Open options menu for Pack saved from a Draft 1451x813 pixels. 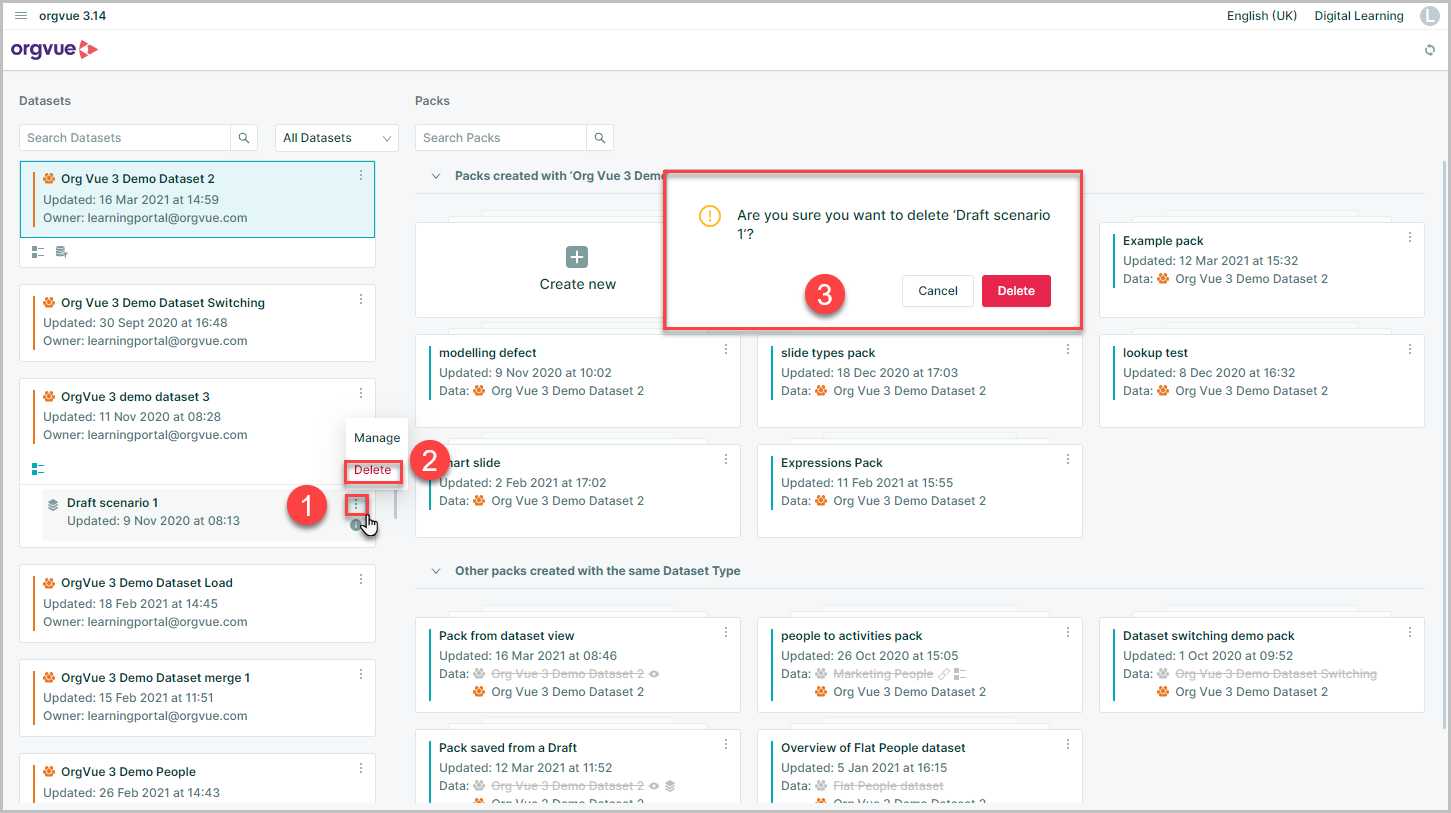tap(726, 744)
